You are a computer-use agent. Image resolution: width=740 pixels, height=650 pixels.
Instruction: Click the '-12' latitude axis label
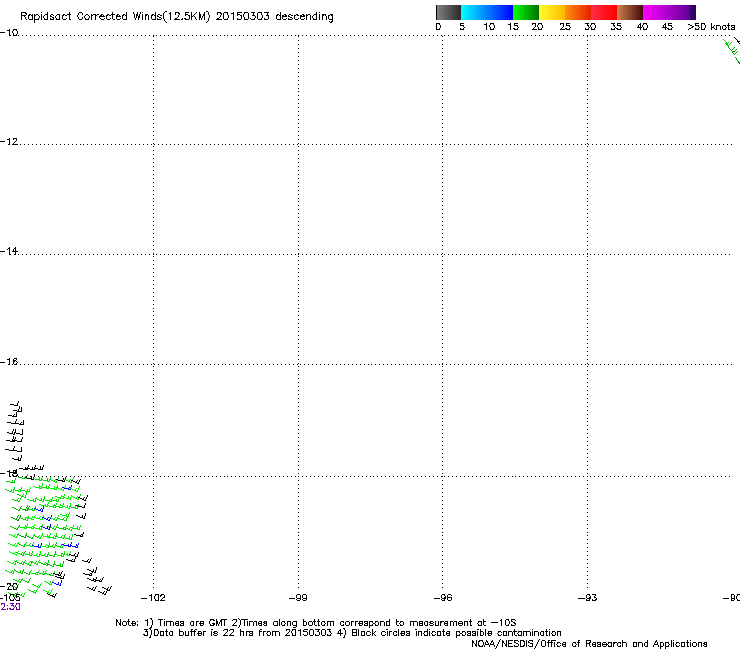9,142
